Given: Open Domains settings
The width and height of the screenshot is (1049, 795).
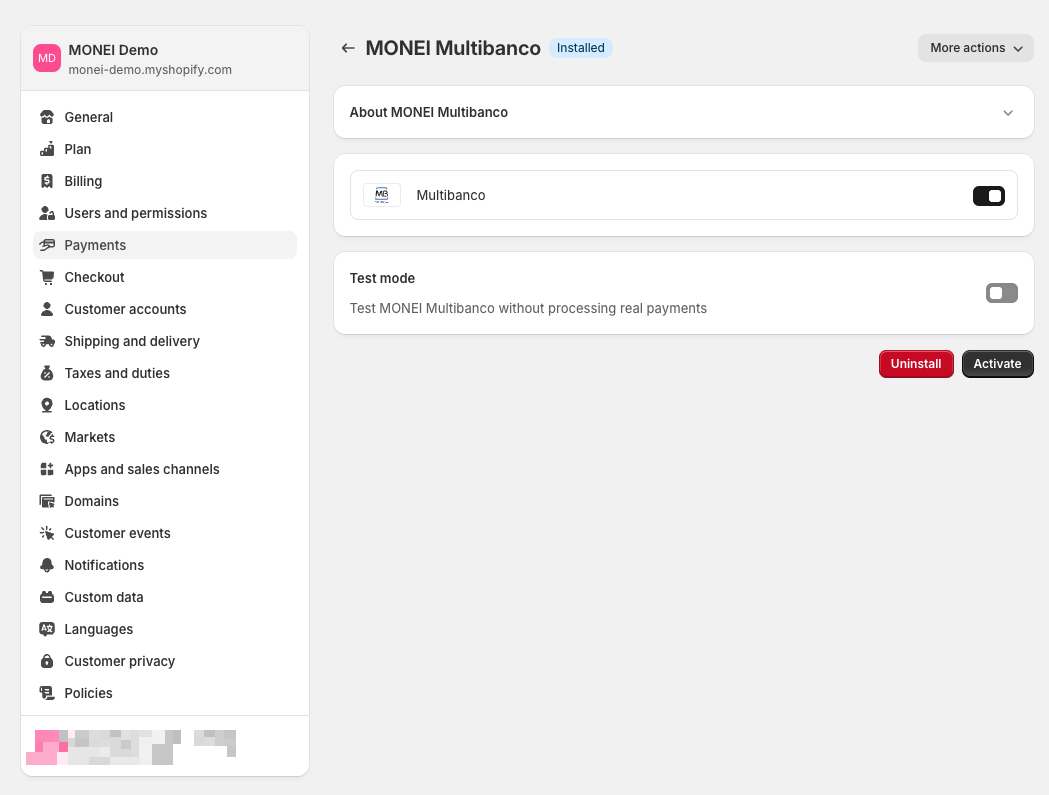Looking at the screenshot, I should pyautogui.click(x=165, y=501).
